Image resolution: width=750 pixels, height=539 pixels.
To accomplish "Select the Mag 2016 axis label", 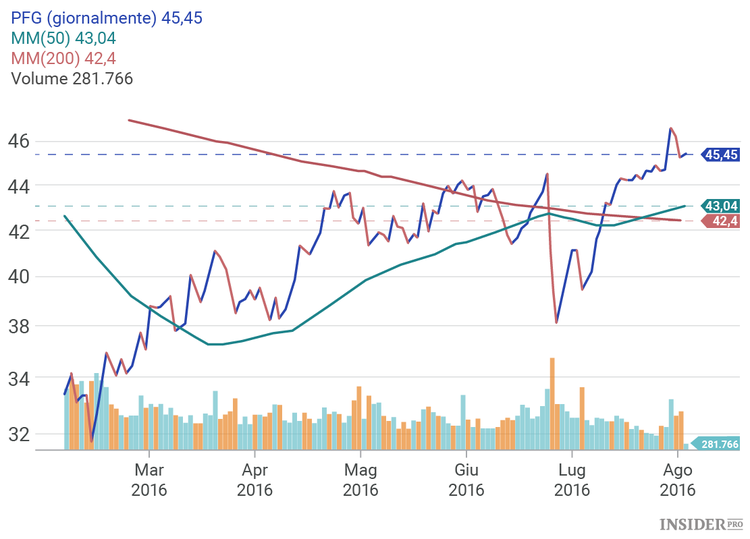I will click(360, 478).
